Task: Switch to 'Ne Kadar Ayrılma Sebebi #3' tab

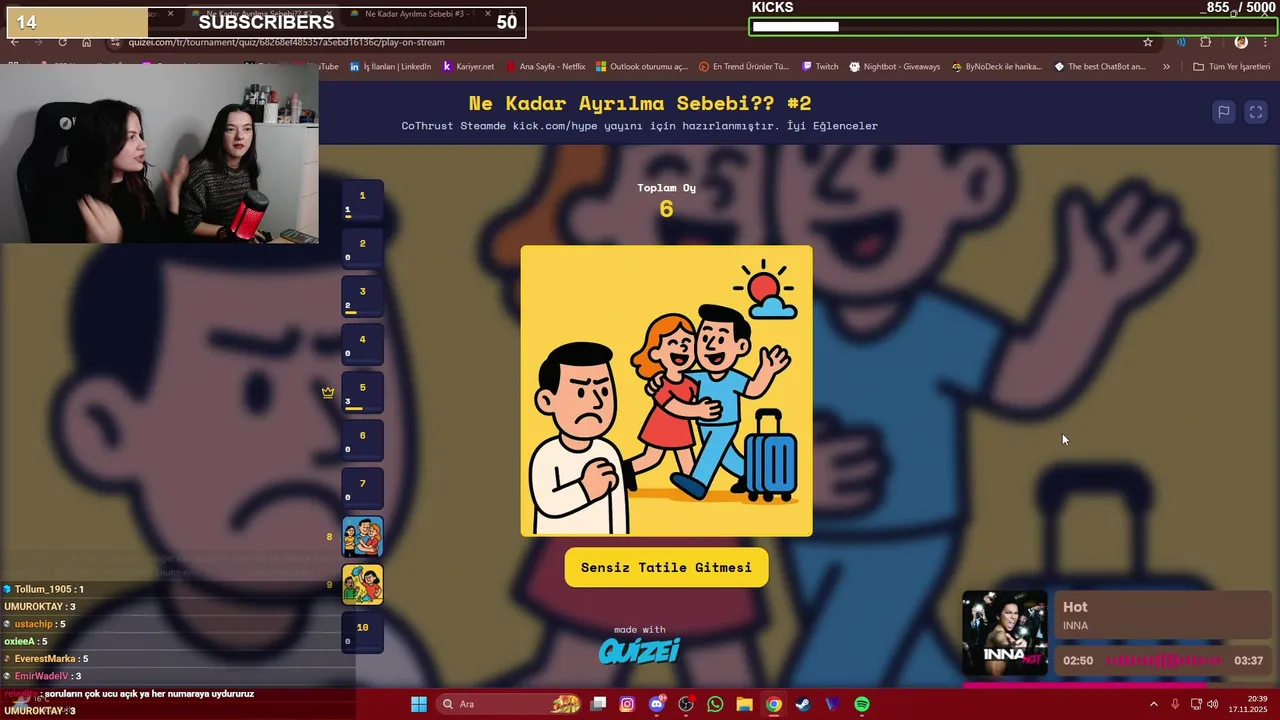Action: click(x=420, y=14)
